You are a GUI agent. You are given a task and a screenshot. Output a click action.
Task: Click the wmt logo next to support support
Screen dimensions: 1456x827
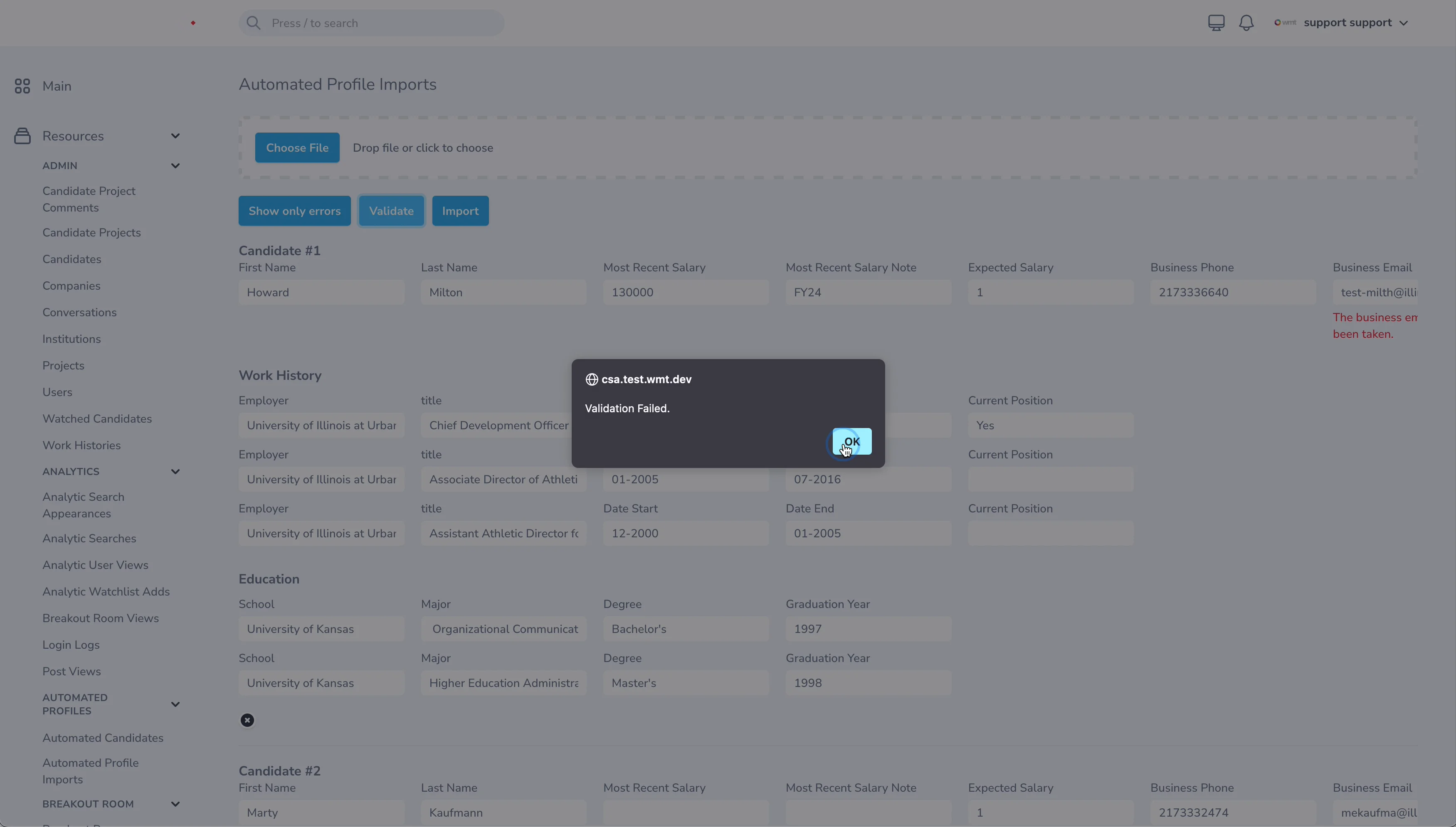pos(1286,22)
